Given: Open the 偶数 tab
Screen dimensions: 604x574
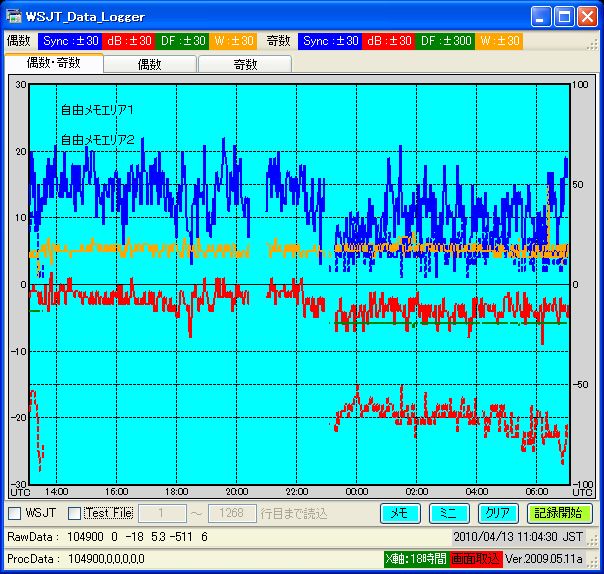Looking at the screenshot, I should point(150,64).
